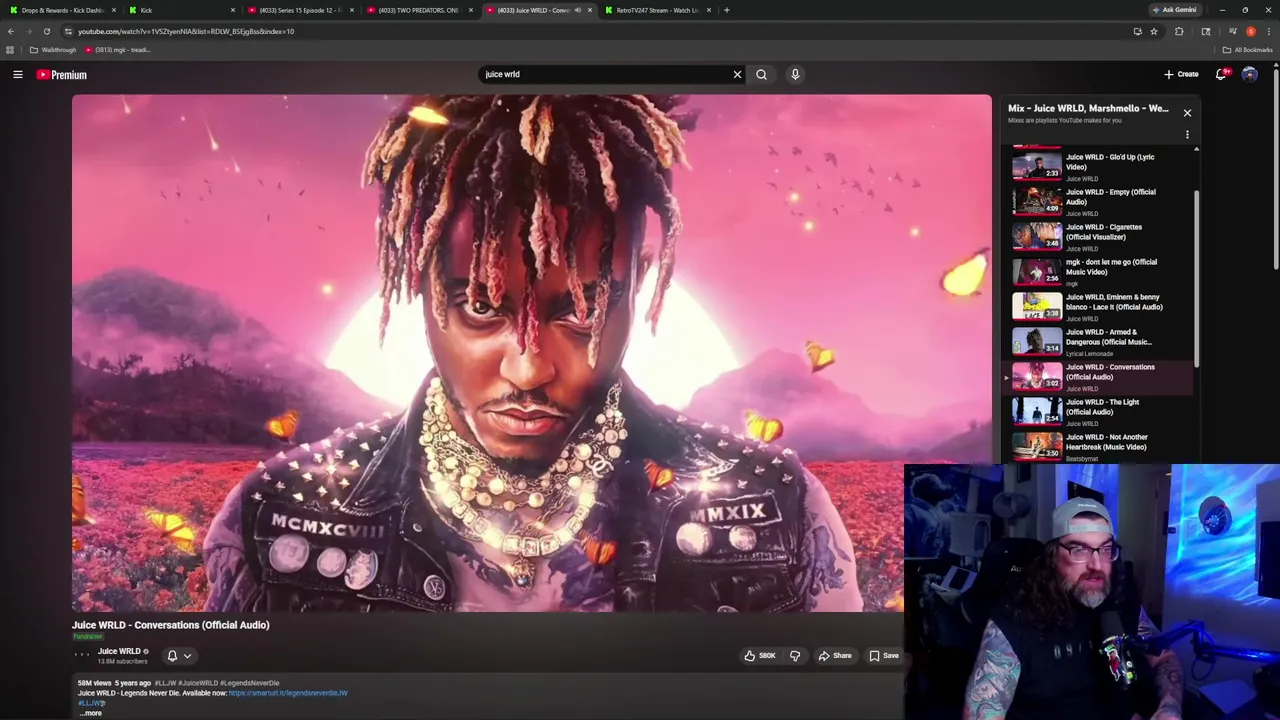Play 'The Light (Official Audio)' from playlist
Screen dimensions: 1280x720
(x=1098, y=411)
